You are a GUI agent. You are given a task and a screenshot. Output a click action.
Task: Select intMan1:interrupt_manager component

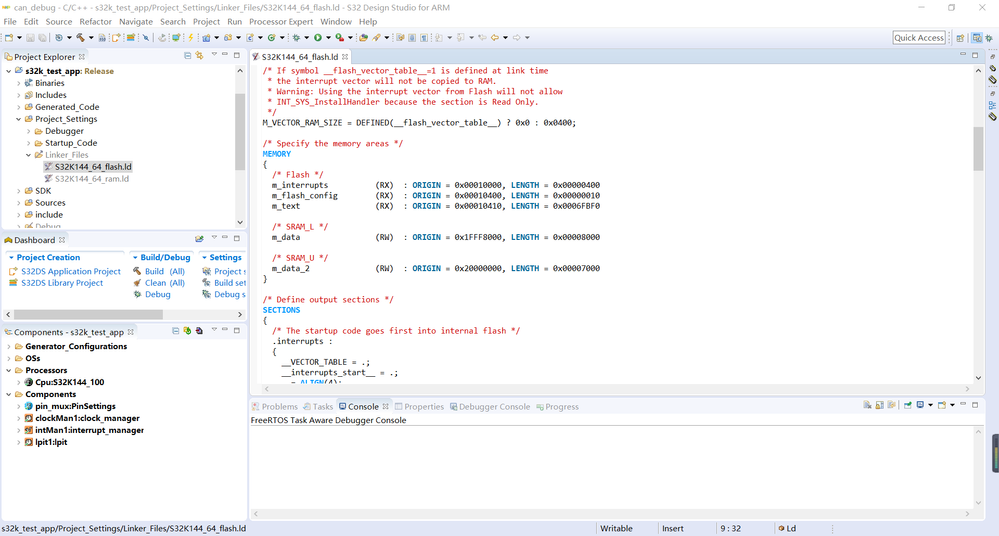[x=89, y=430]
